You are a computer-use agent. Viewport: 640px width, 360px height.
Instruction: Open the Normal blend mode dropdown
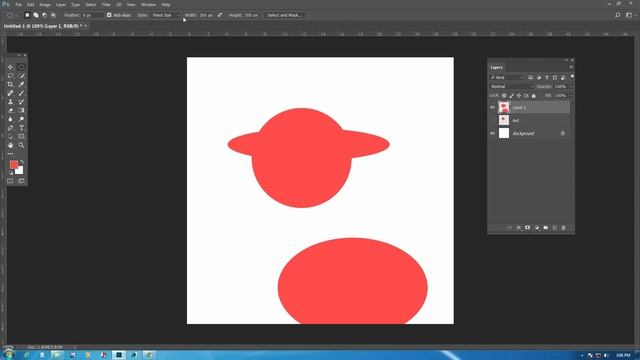pos(511,87)
